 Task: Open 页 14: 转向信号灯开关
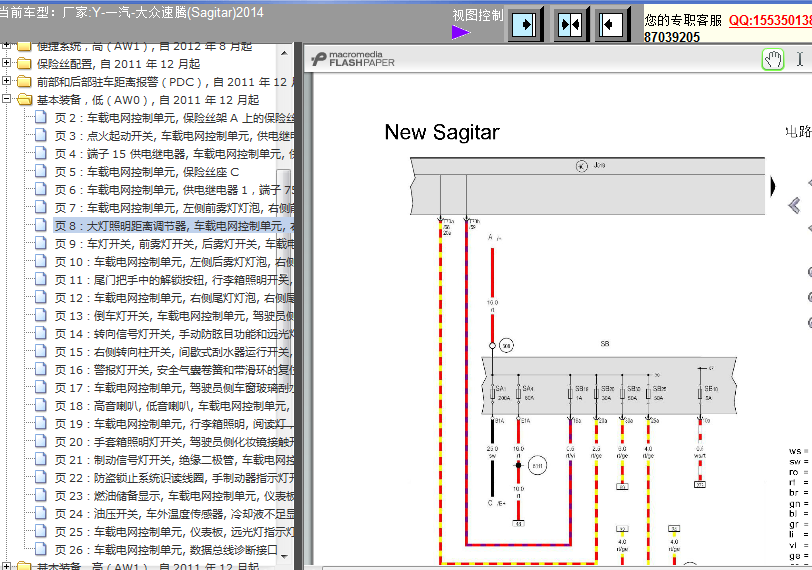coord(174,334)
